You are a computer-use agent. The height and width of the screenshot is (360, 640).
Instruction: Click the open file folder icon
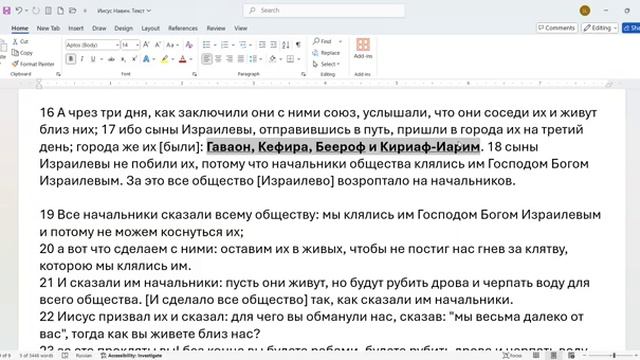[x=73, y=11]
